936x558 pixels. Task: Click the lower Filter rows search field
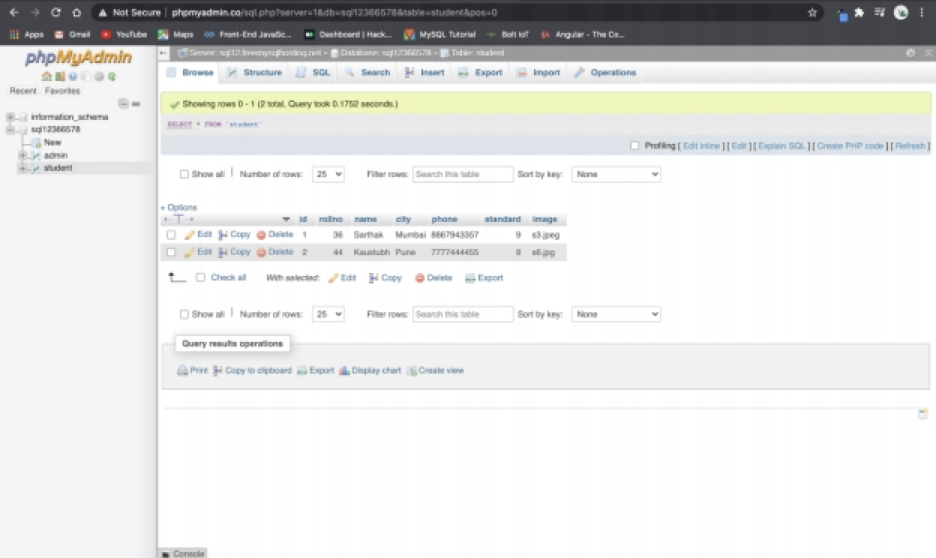tap(463, 315)
